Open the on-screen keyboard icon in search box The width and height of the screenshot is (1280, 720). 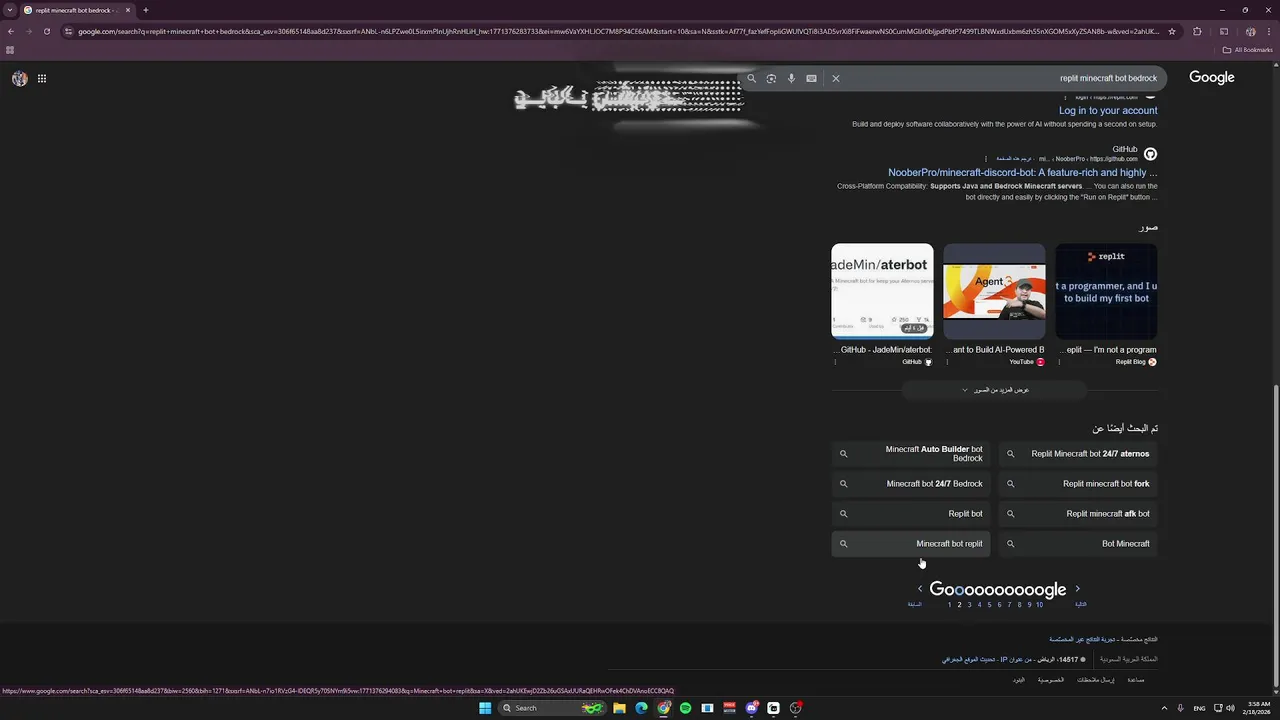tap(811, 78)
